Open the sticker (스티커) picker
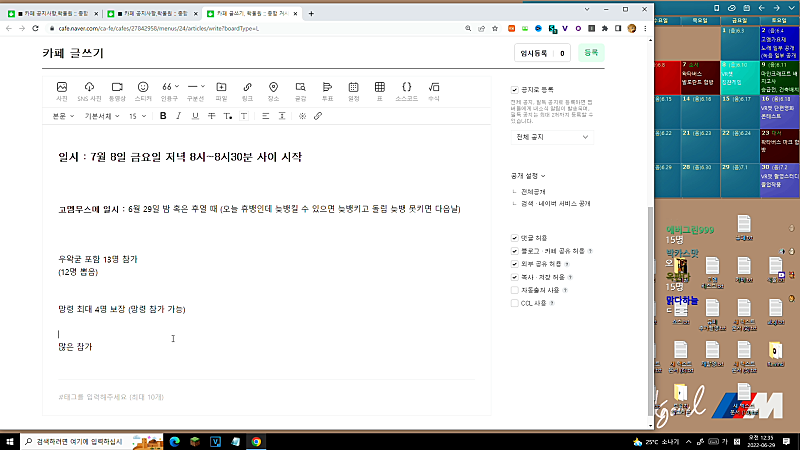Image resolution: width=800 pixels, height=450 pixels. [x=143, y=91]
